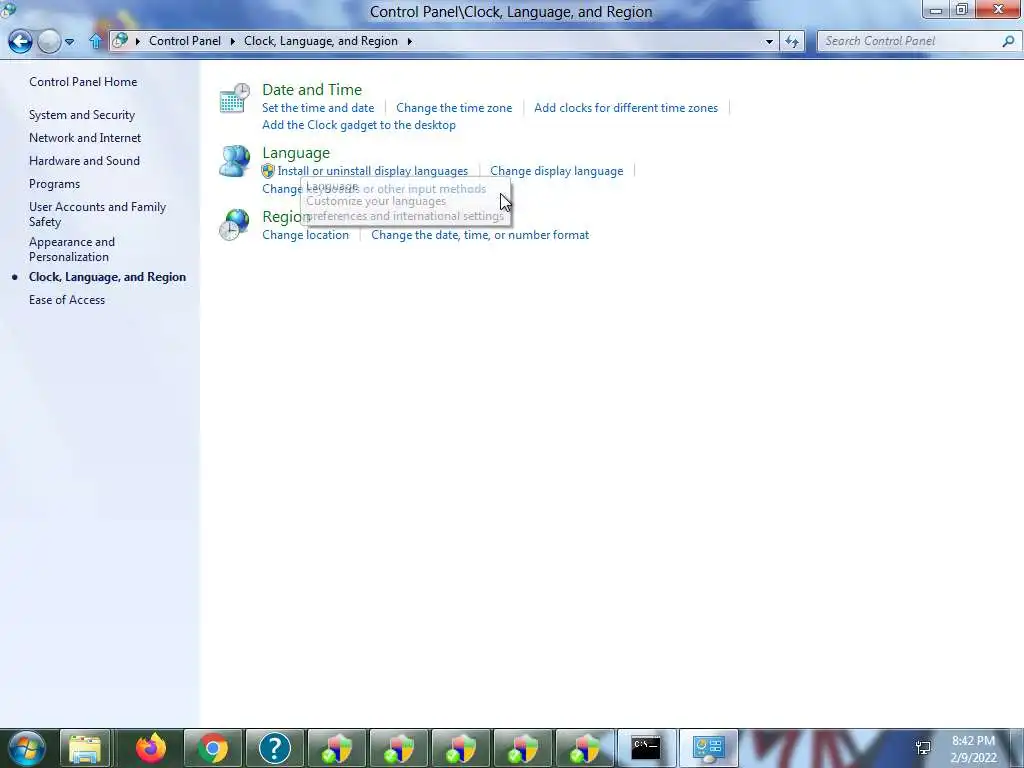Open the address bar history dropdown

(769, 41)
